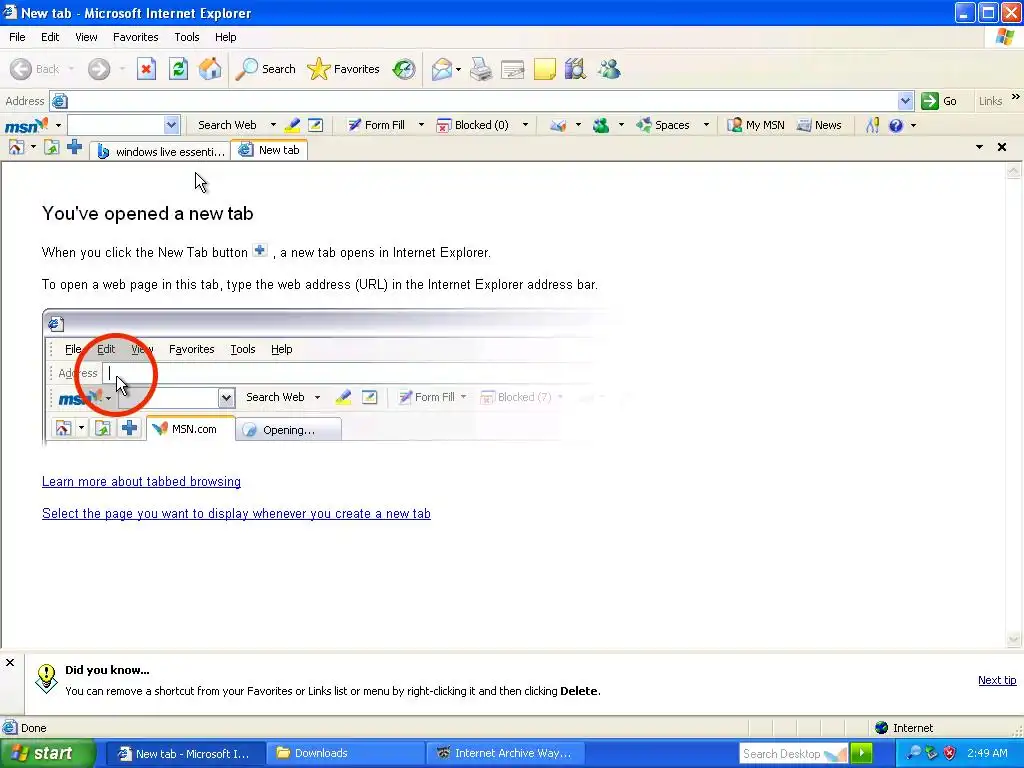Viewport: 1024px width, 768px height.
Task: Switch to Internet Archive Wayback taskbar window
Action: [505, 753]
